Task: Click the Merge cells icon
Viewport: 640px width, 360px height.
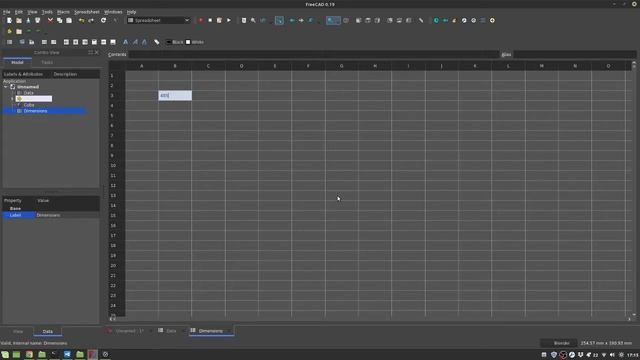Action: tap(44, 42)
